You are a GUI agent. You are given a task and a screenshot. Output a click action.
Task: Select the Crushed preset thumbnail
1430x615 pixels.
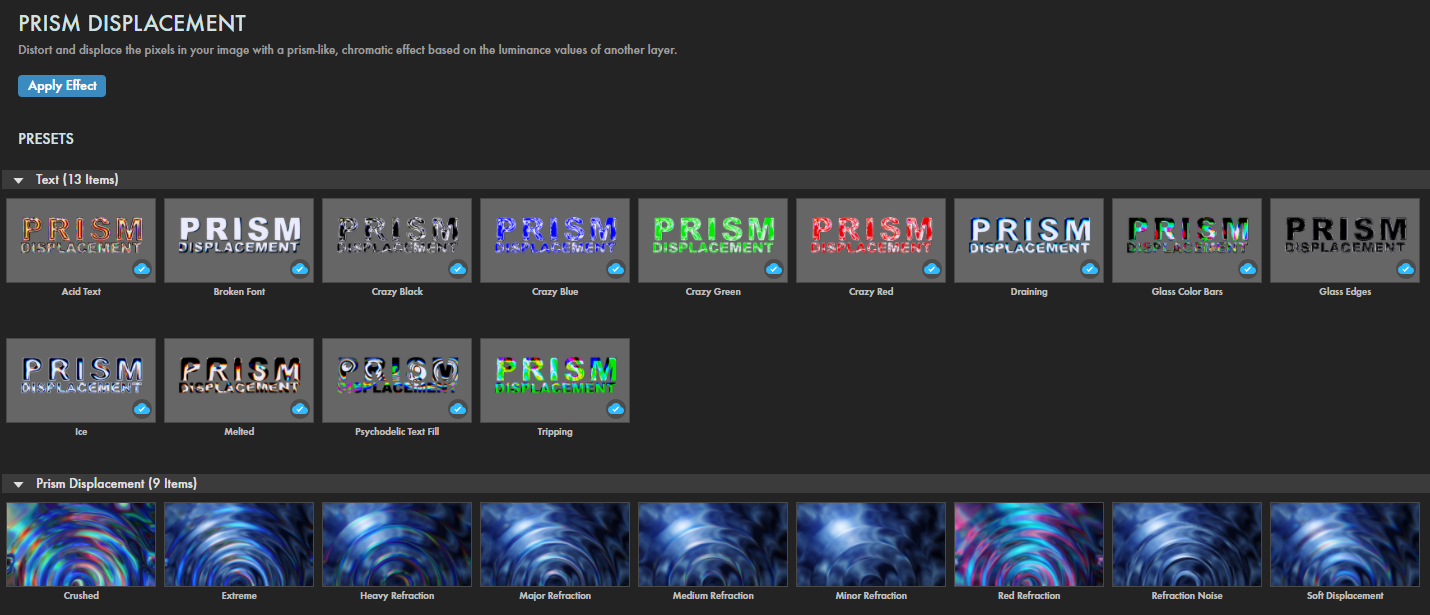tap(81, 544)
